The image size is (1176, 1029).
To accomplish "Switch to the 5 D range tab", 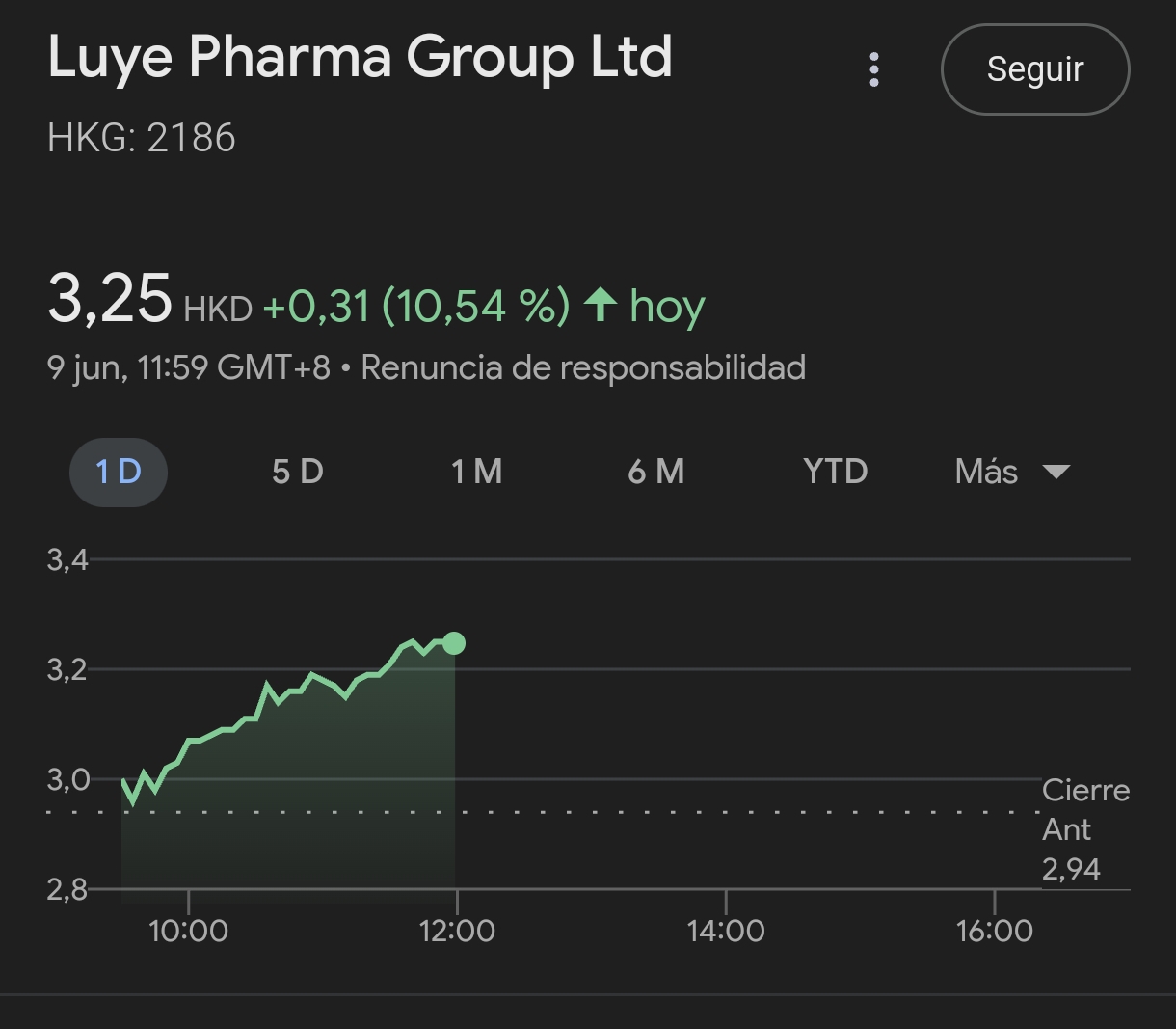I will pos(297,472).
